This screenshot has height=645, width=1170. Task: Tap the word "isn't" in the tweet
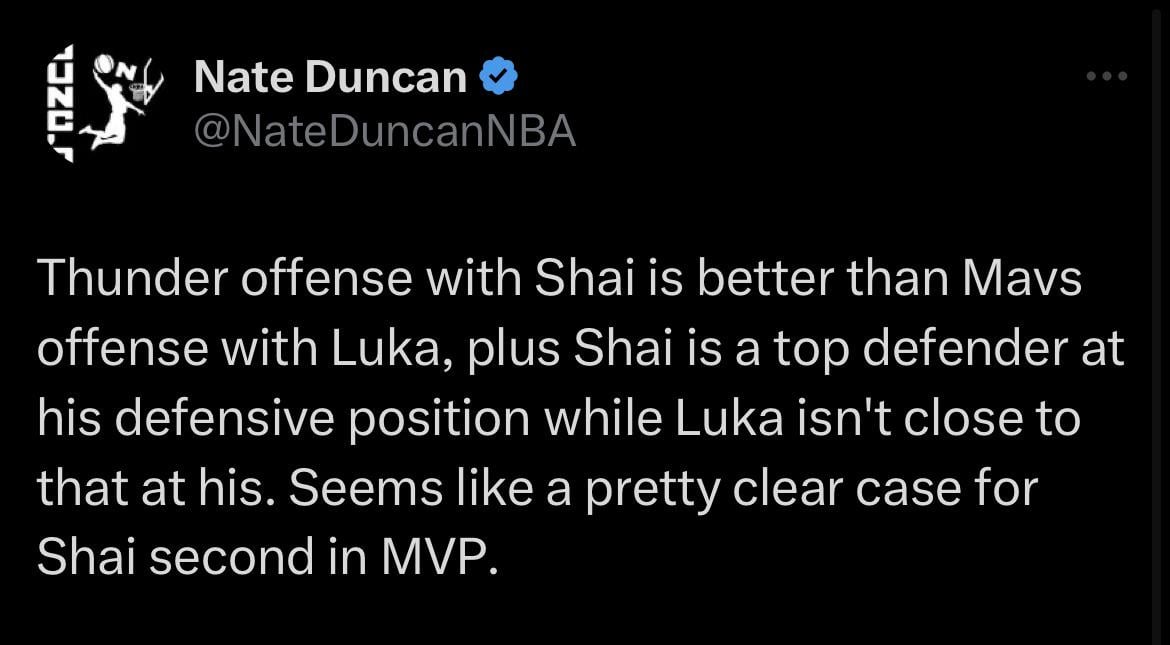[844, 420]
